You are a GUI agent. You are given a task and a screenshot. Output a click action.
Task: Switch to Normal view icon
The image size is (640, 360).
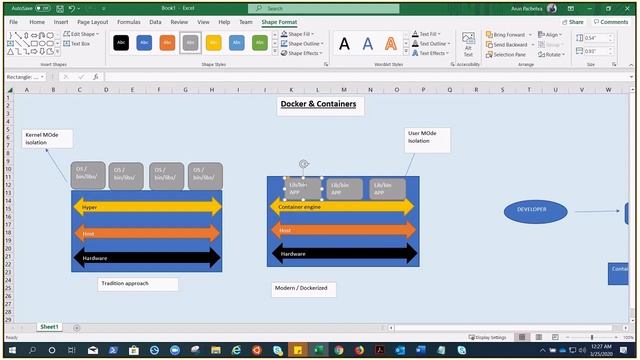click(522, 337)
